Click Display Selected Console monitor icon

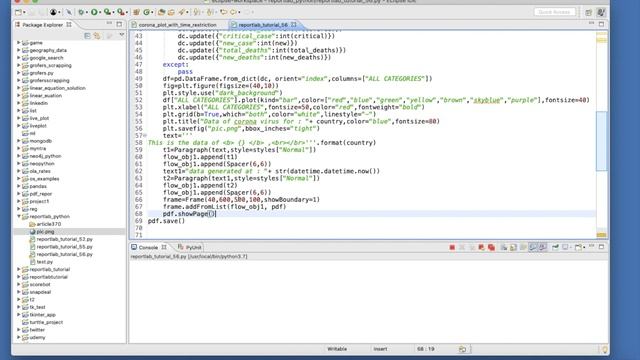pyautogui.click(x=565, y=247)
